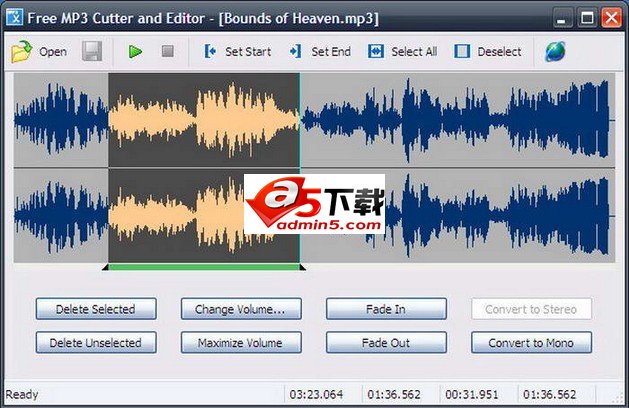Image resolution: width=629 pixels, height=408 pixels.
Task: Minimize the Free MP3 Cutter window
Action: point(562,18)
